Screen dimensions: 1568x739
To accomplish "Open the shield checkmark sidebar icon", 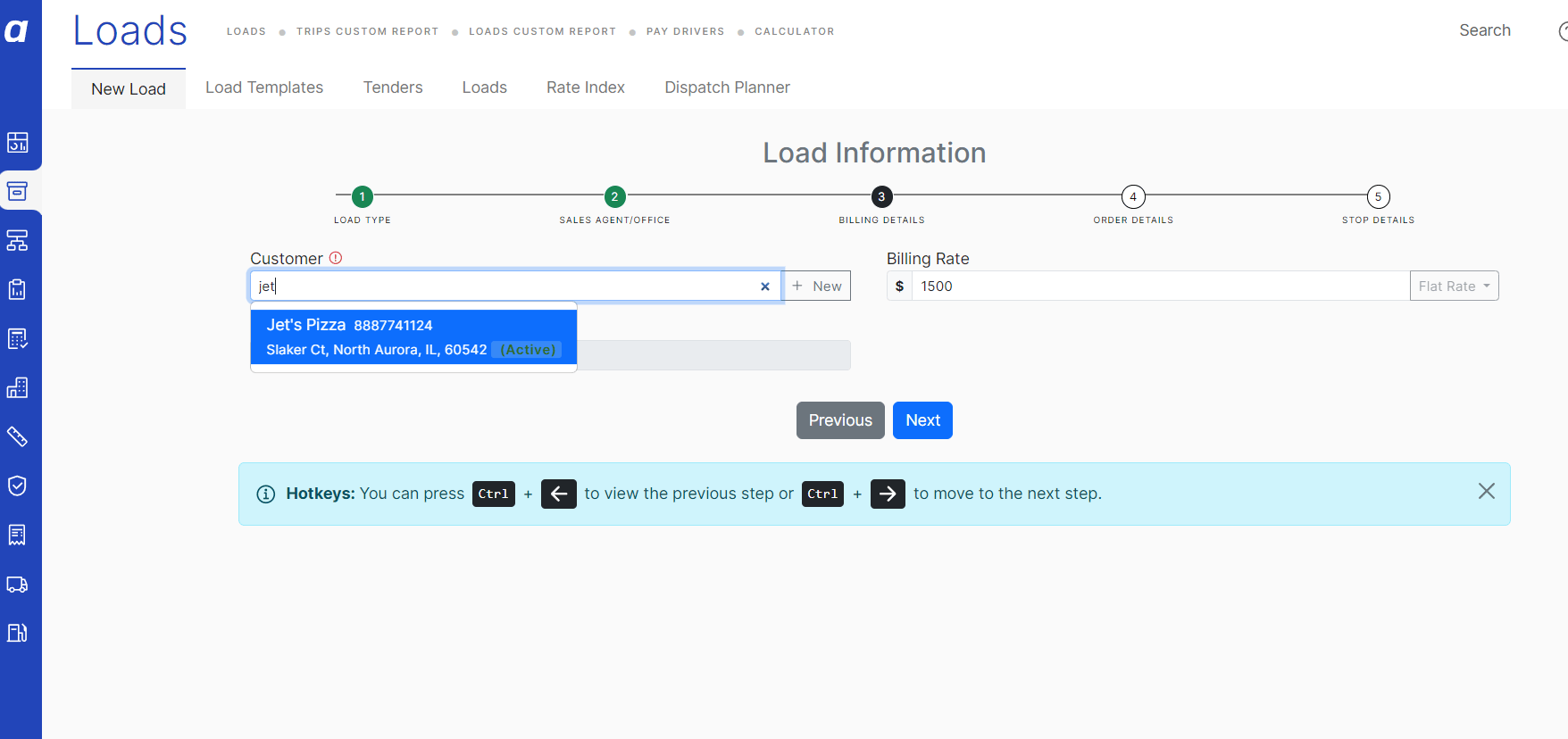I will tap(17, 486).
